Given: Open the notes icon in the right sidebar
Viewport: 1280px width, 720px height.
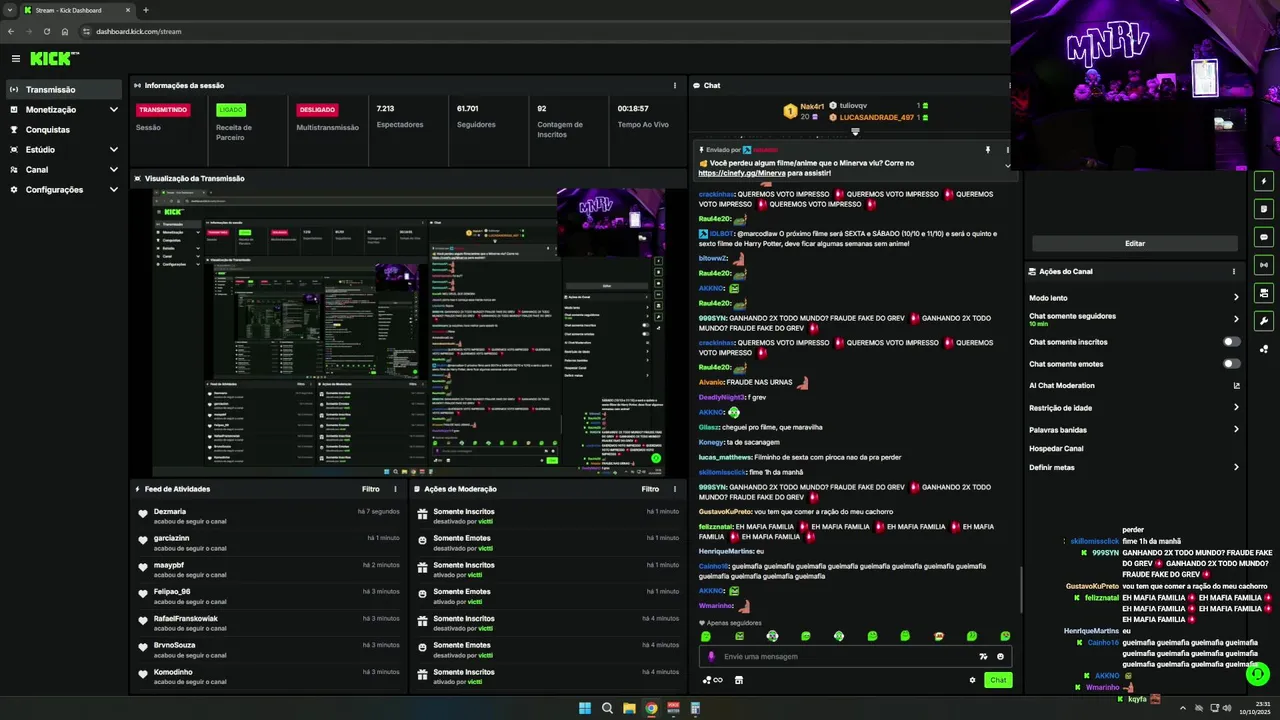Looking at the screenshot, I should (1264, 209).
